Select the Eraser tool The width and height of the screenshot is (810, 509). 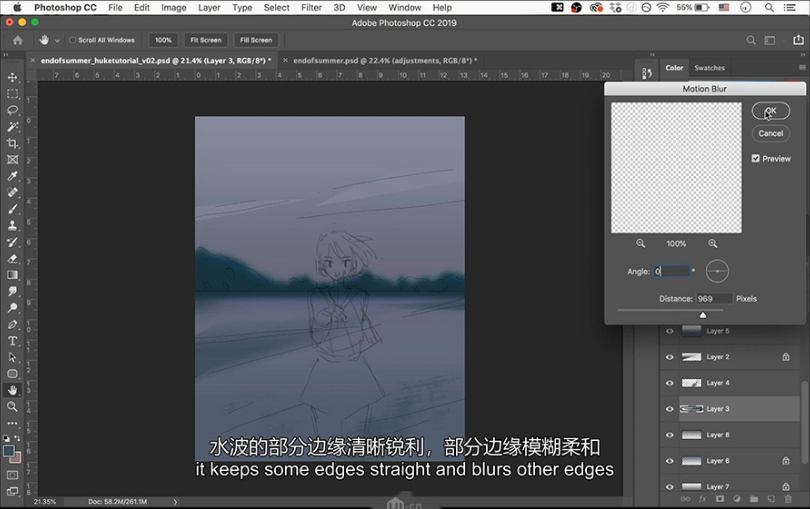12,259
